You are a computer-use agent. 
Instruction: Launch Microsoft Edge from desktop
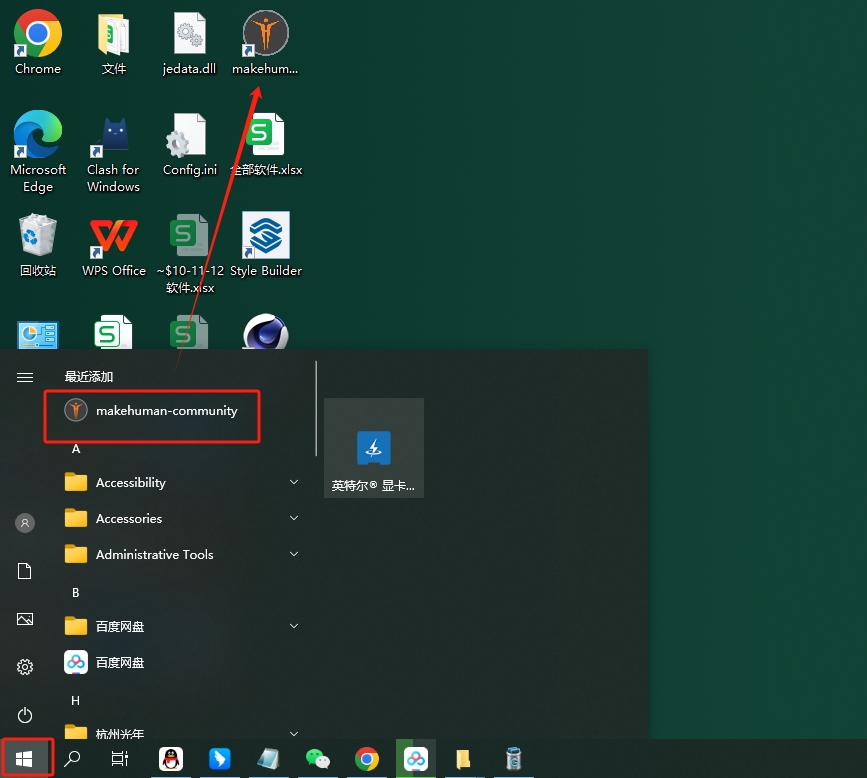[38, 151]
